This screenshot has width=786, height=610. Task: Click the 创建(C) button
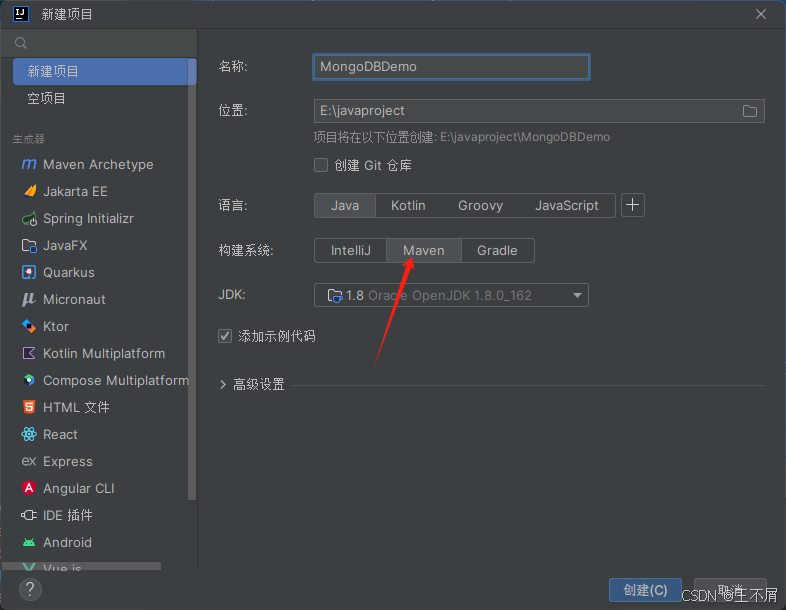[645, 590]
